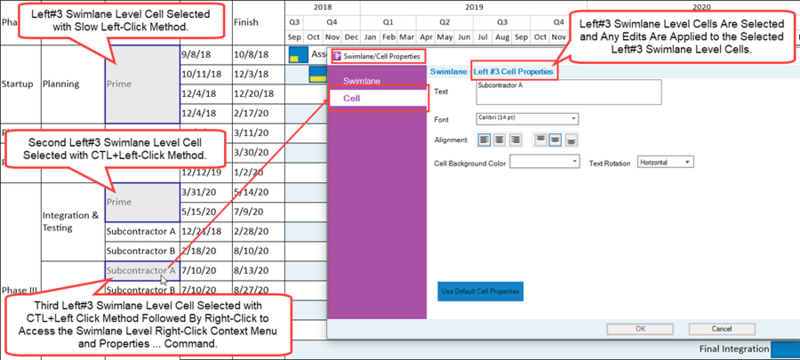Click inside the Text field containing Subcontractor A
Image resolution: width=800 pixels, height=360 pixels.
pyautogui.click(x=568, y=92)
